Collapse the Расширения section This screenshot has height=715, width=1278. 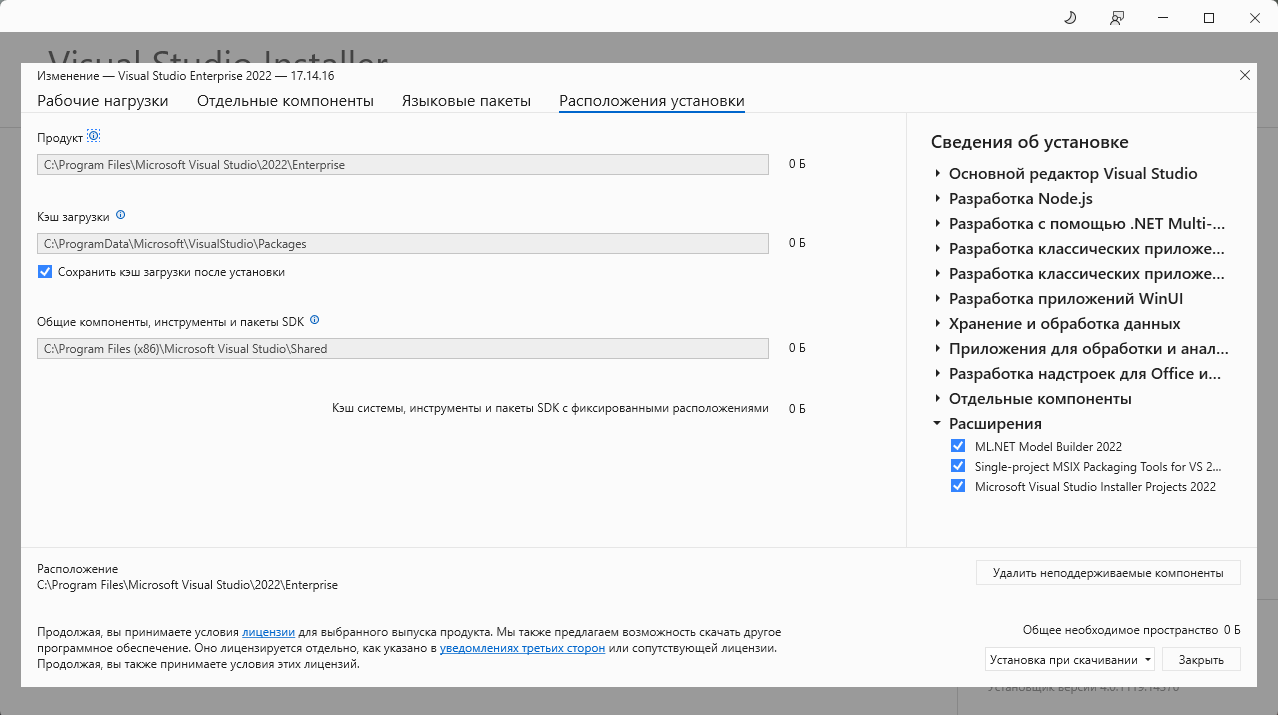point(937,424)
